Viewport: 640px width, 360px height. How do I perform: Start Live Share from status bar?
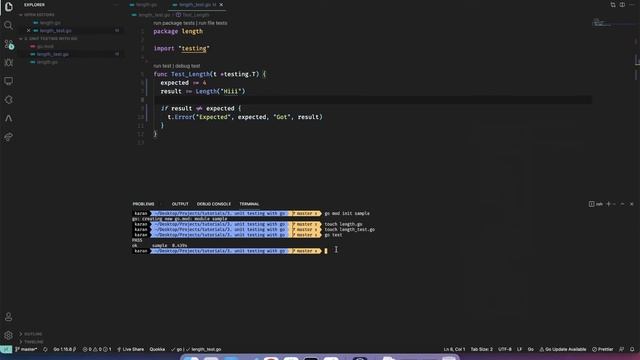pos(131,349)
